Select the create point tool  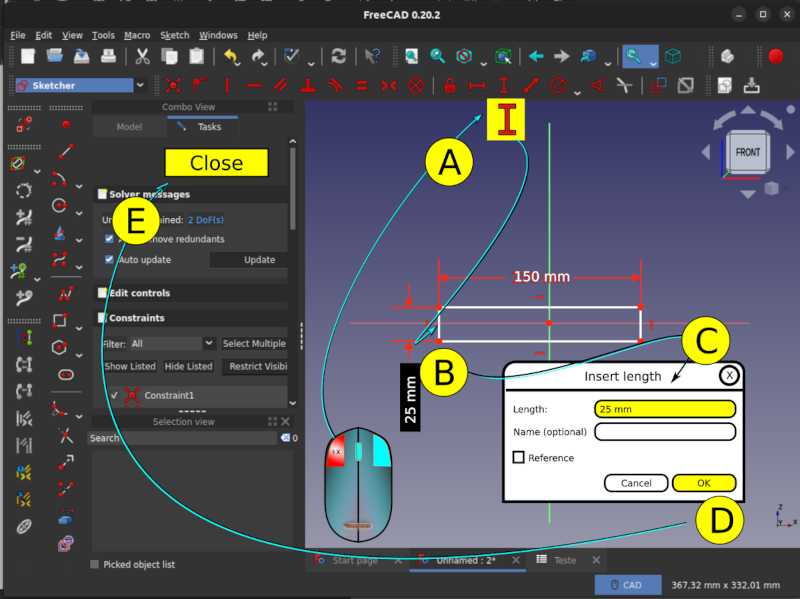coord(66,124)
